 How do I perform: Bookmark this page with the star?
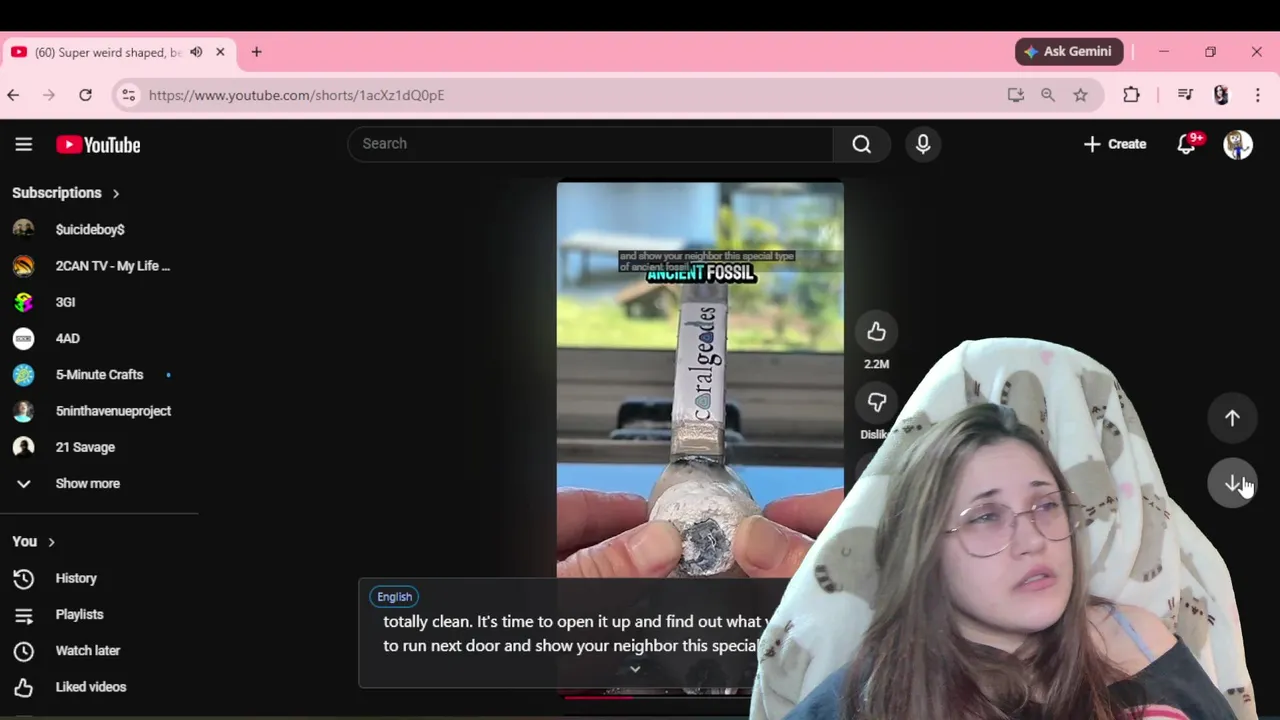pos(1081,95)
